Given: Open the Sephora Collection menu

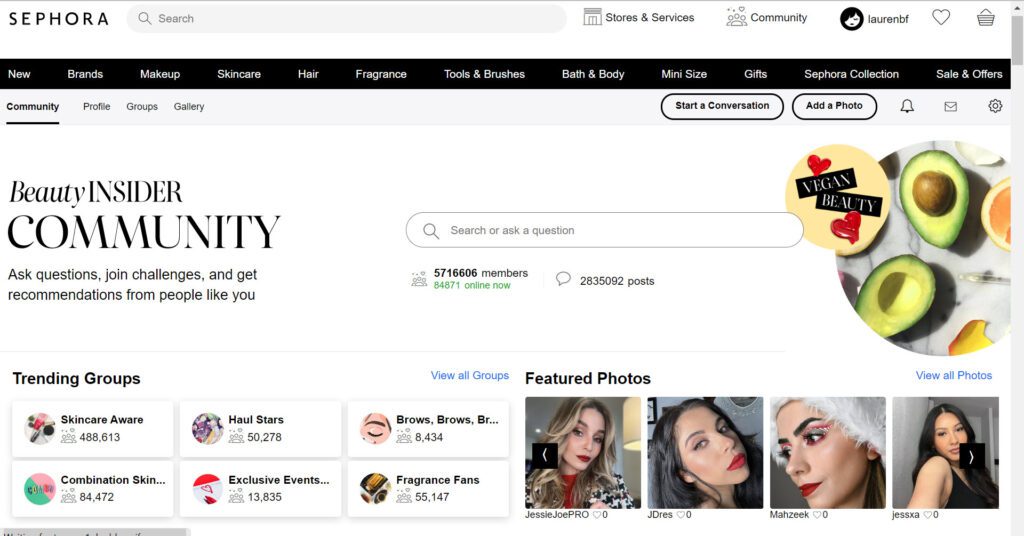Looking at the screenshot, I should [x=852, y=74].
